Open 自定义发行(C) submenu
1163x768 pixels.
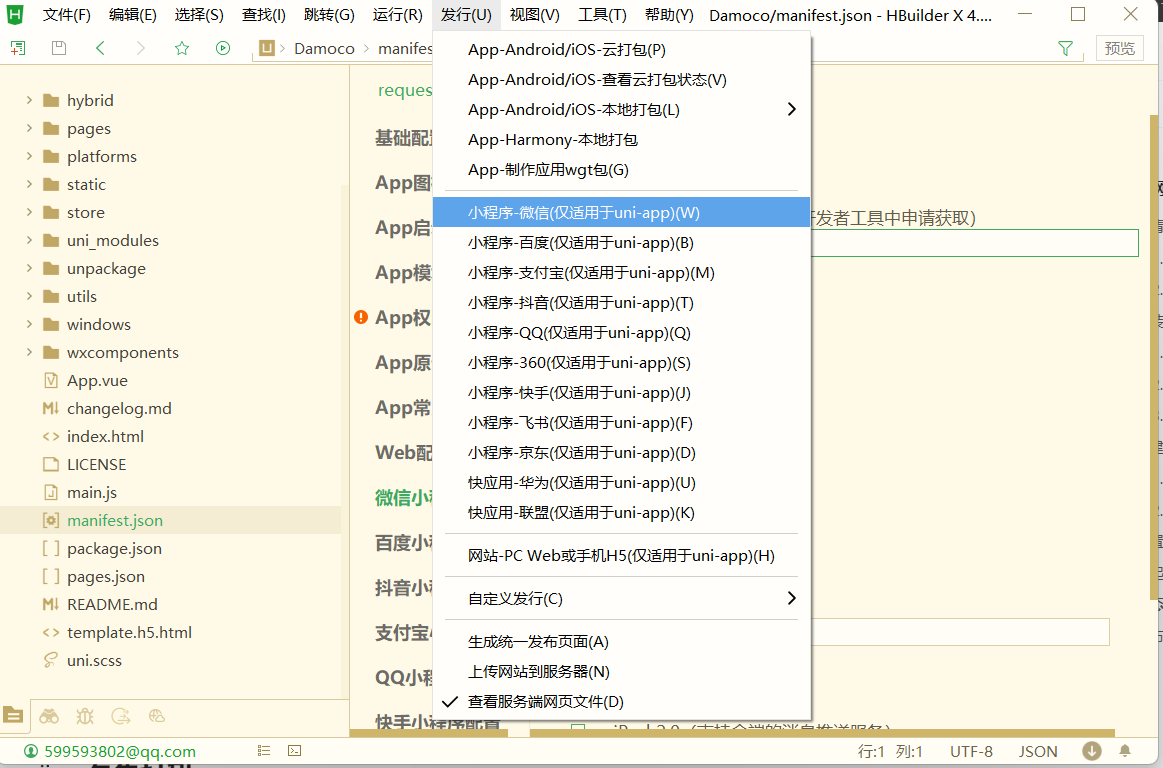622,598
